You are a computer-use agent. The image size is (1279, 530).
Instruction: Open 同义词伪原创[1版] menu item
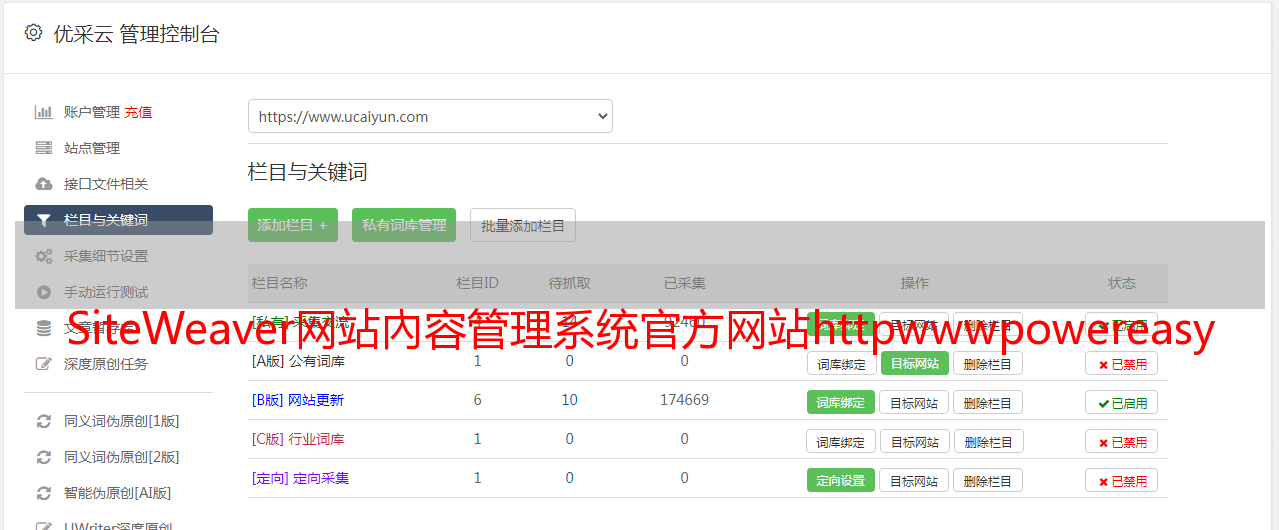122,421
